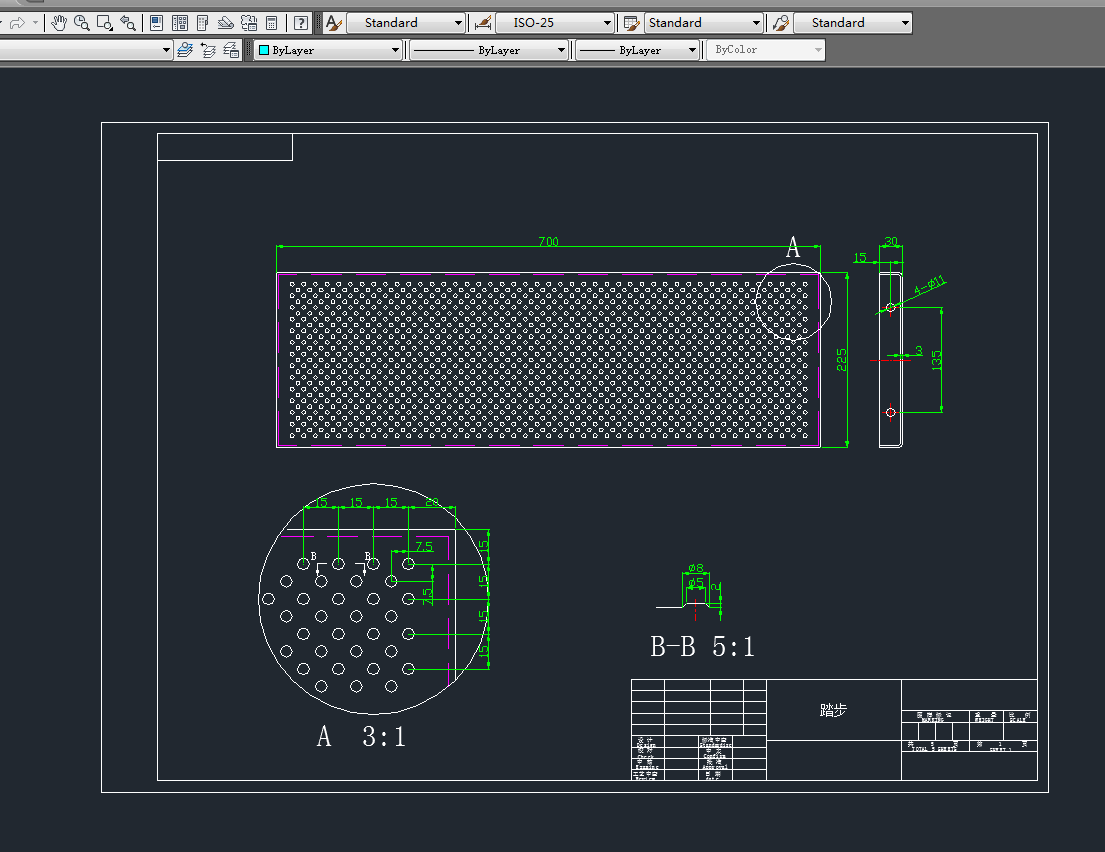Click Make Object's Layer Current icon
This screenshot has height=852, width=1105.
185,50
